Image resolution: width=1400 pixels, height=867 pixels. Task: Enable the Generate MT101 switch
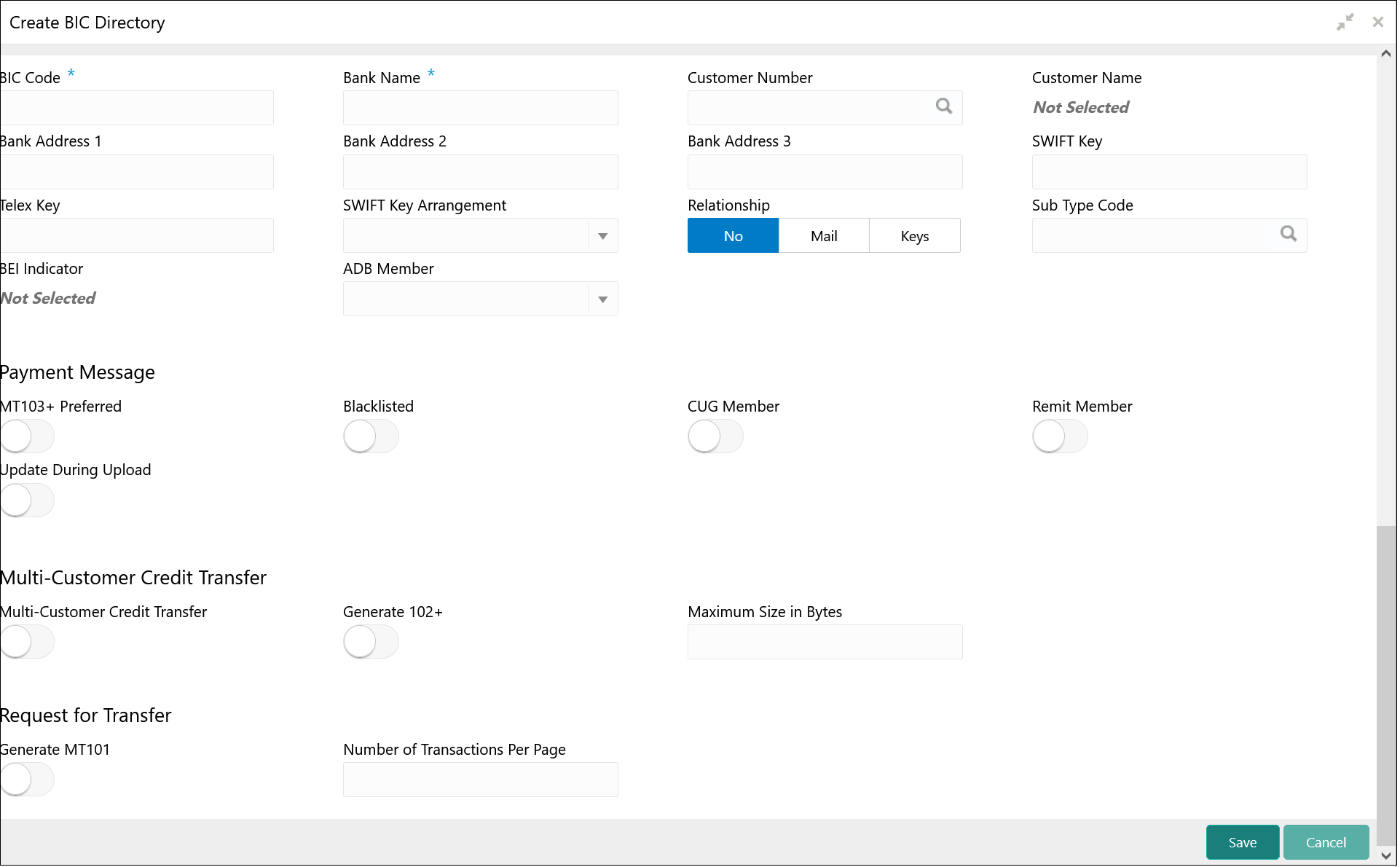(x=27, y=780)
